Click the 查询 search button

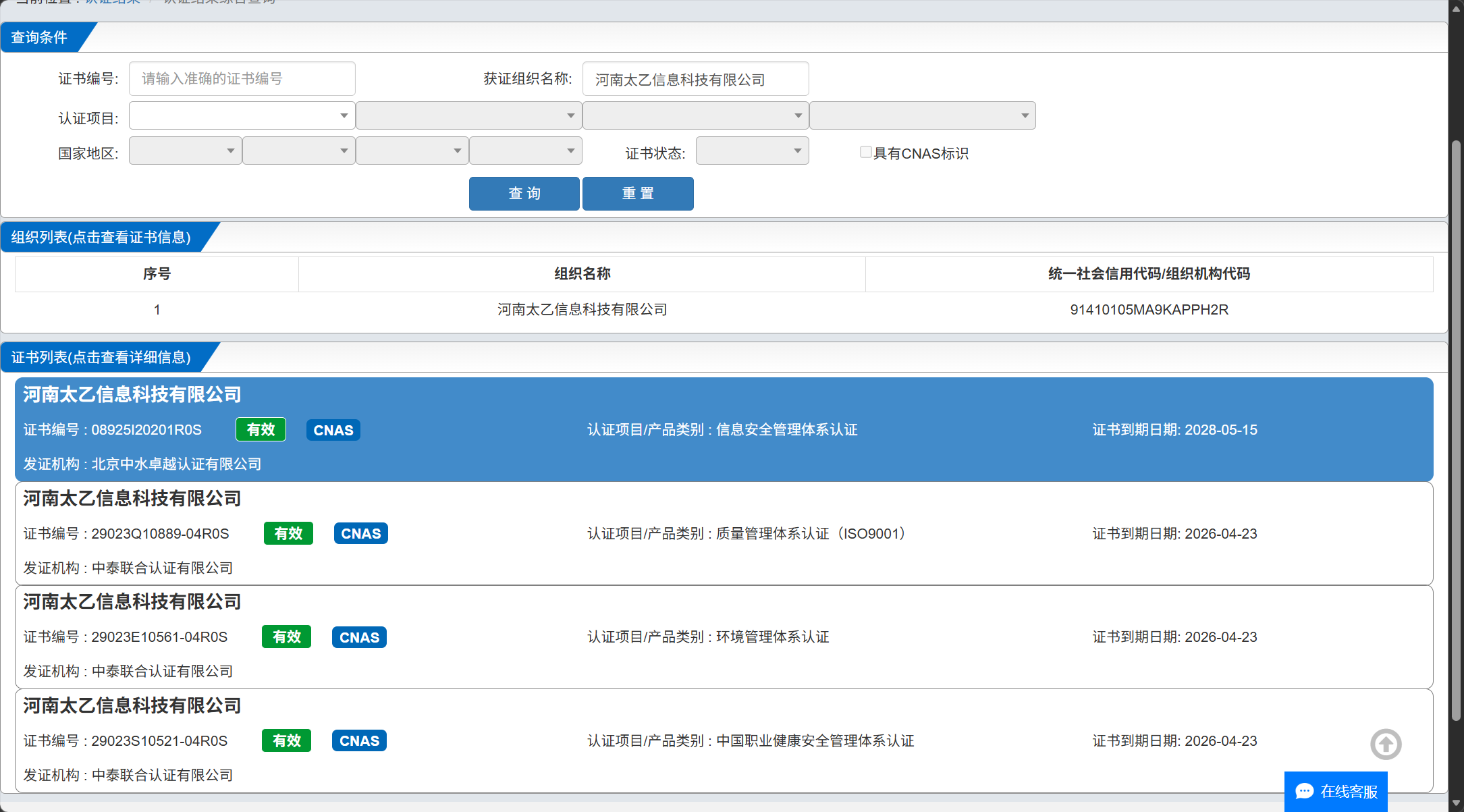[x=524, y=194]
